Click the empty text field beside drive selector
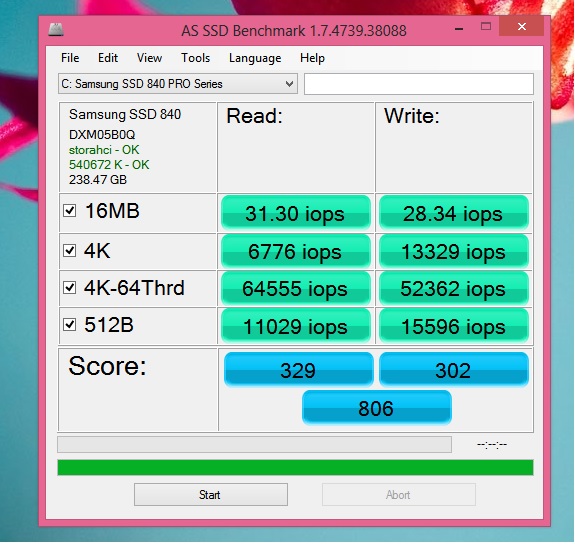This screenshot has width=575, height=546. [418, 84]
